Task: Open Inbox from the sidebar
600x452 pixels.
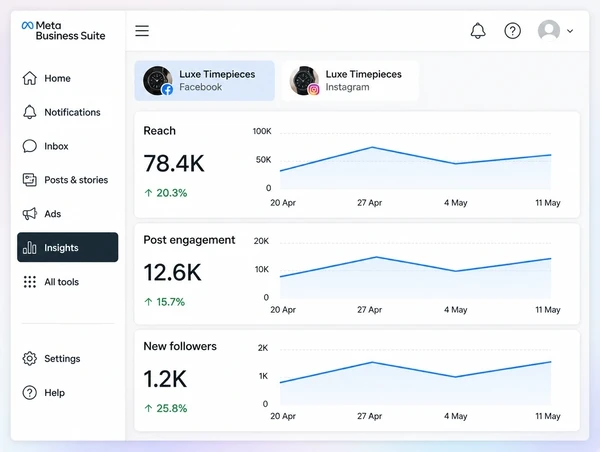Action: (56, 146)
